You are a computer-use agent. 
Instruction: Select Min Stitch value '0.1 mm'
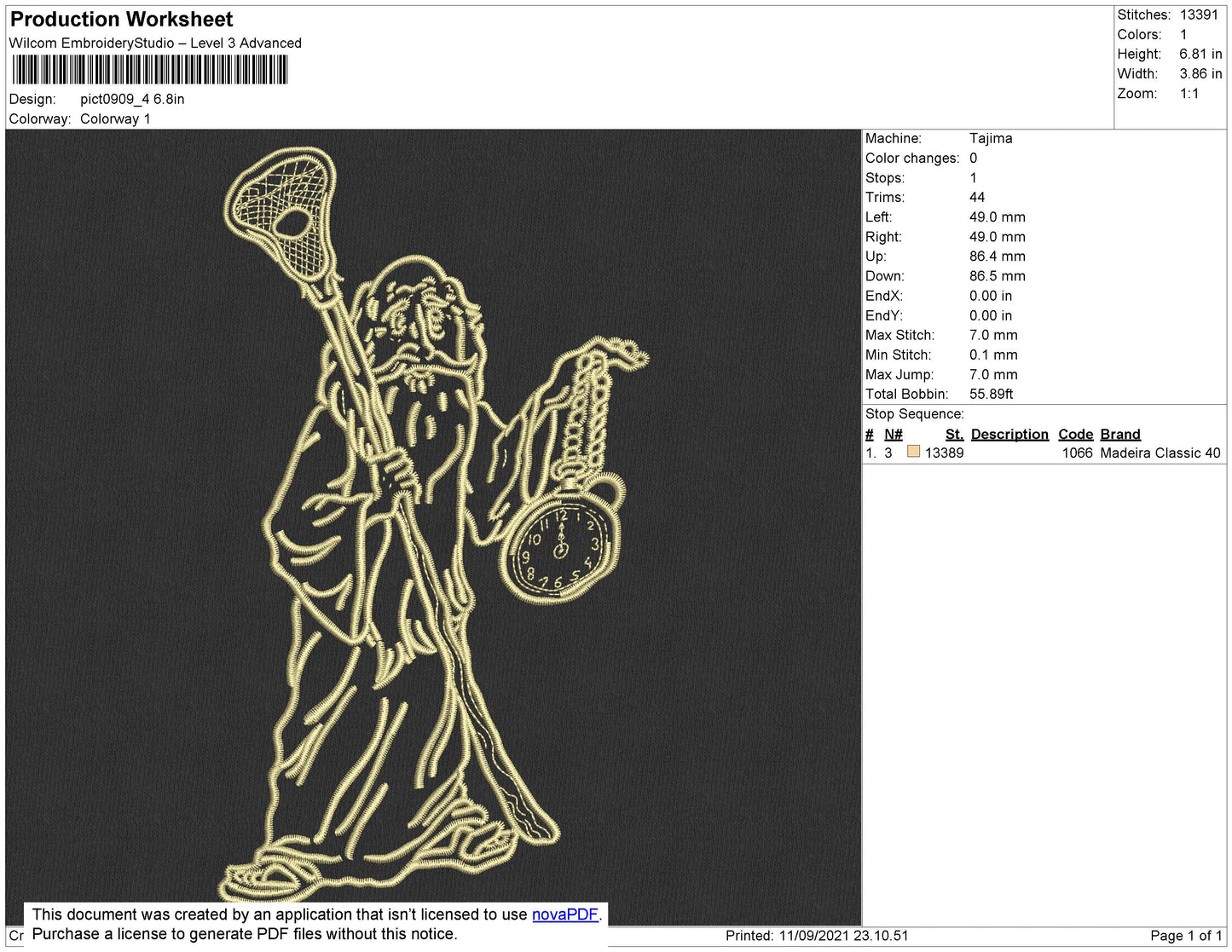coord(993,355)
